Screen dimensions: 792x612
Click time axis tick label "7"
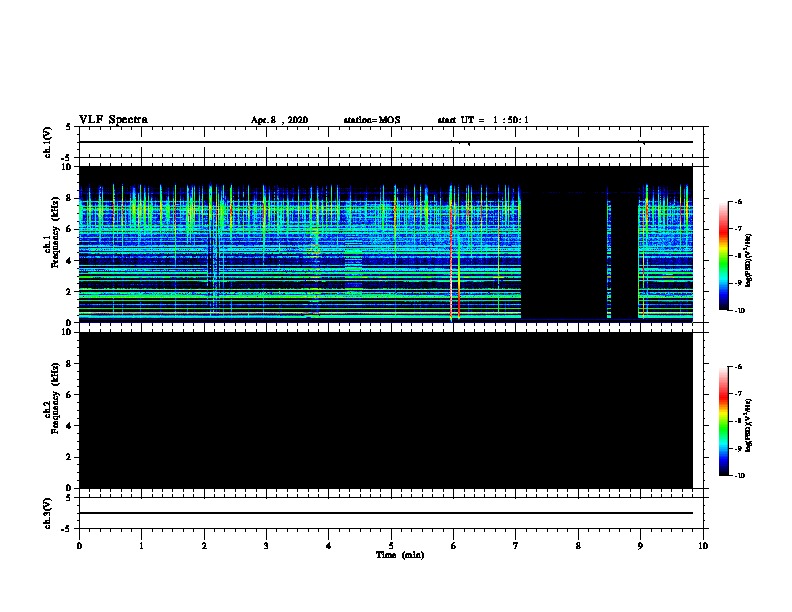pyautogui.click(x=516, y=546)
